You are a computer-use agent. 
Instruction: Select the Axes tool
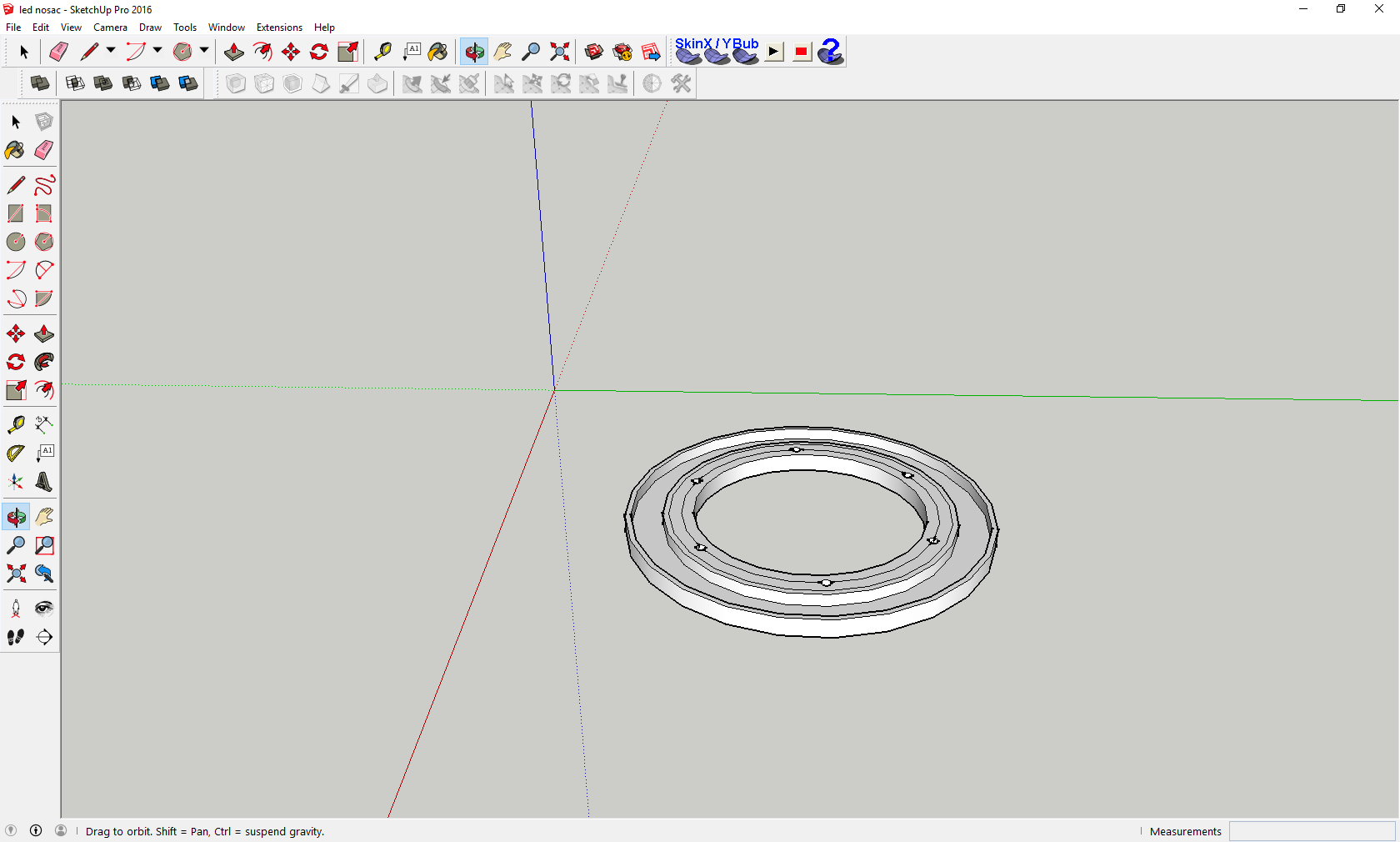pyautogui.click(x=16, y=481)
